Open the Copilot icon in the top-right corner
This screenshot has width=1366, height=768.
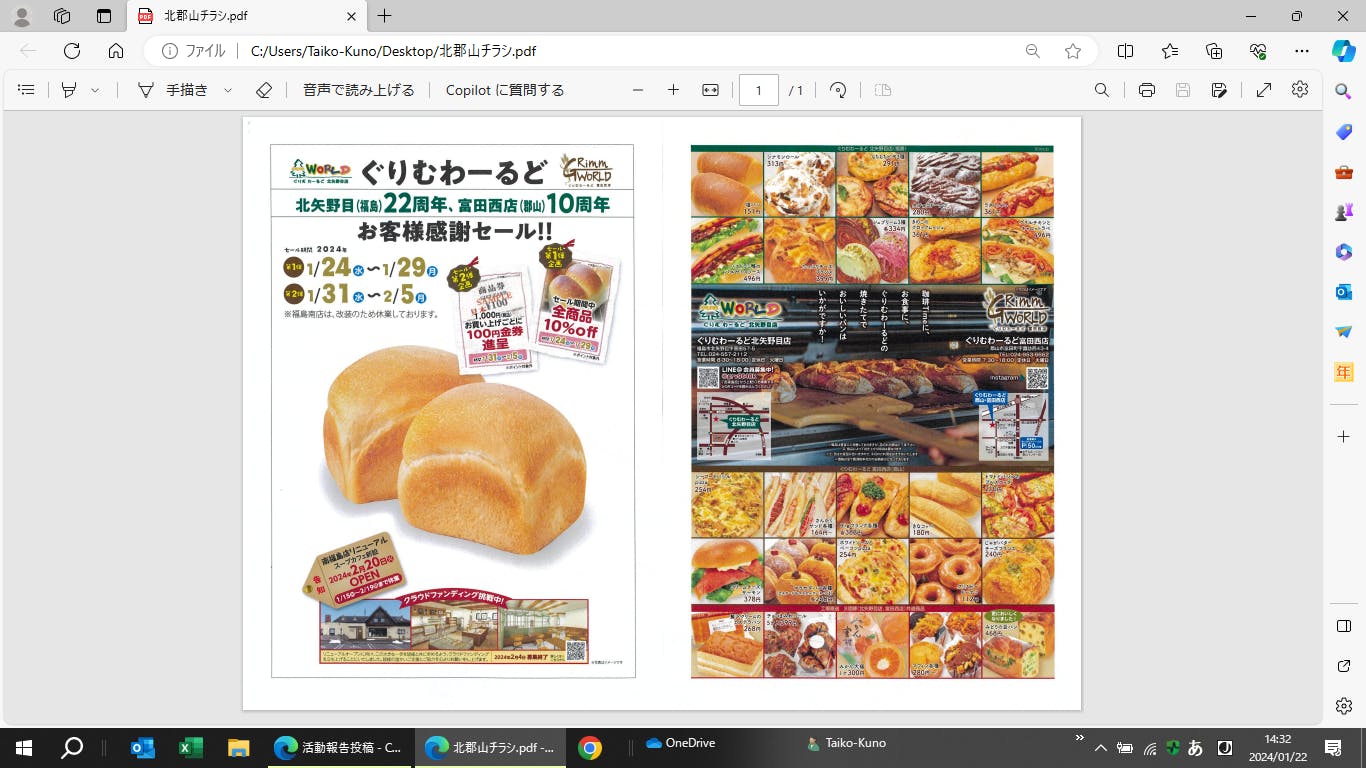1343,51
